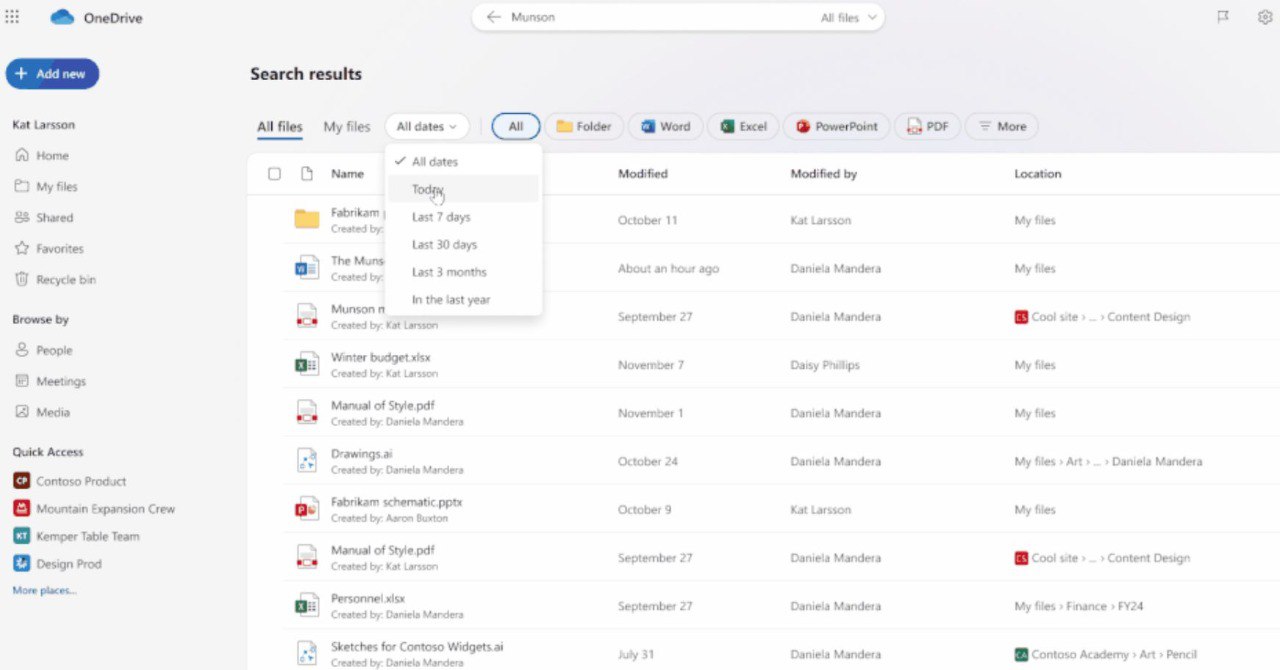Click the Excel icon for Personnel.xlsx
The height and width of the screenshot is (670, 1280).
[x=307, y=606]
